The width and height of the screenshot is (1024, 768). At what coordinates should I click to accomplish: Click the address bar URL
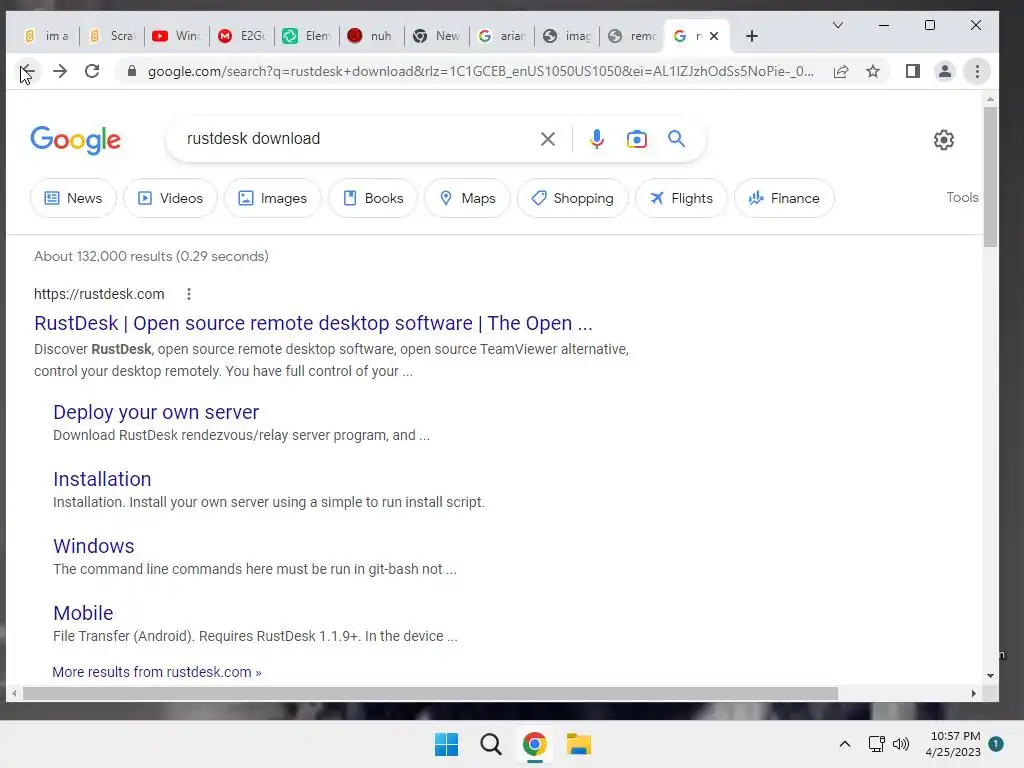point(481,71)
